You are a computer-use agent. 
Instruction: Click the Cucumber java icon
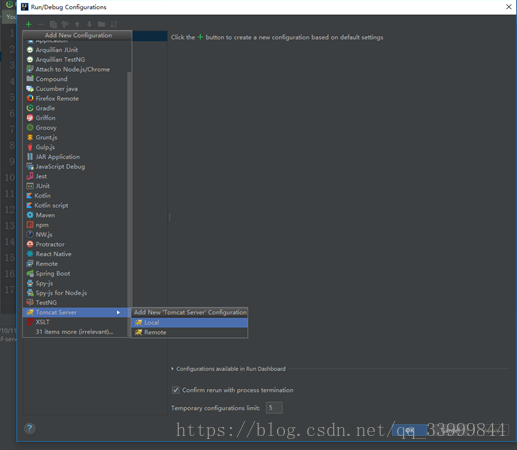(x=30, y=89)
